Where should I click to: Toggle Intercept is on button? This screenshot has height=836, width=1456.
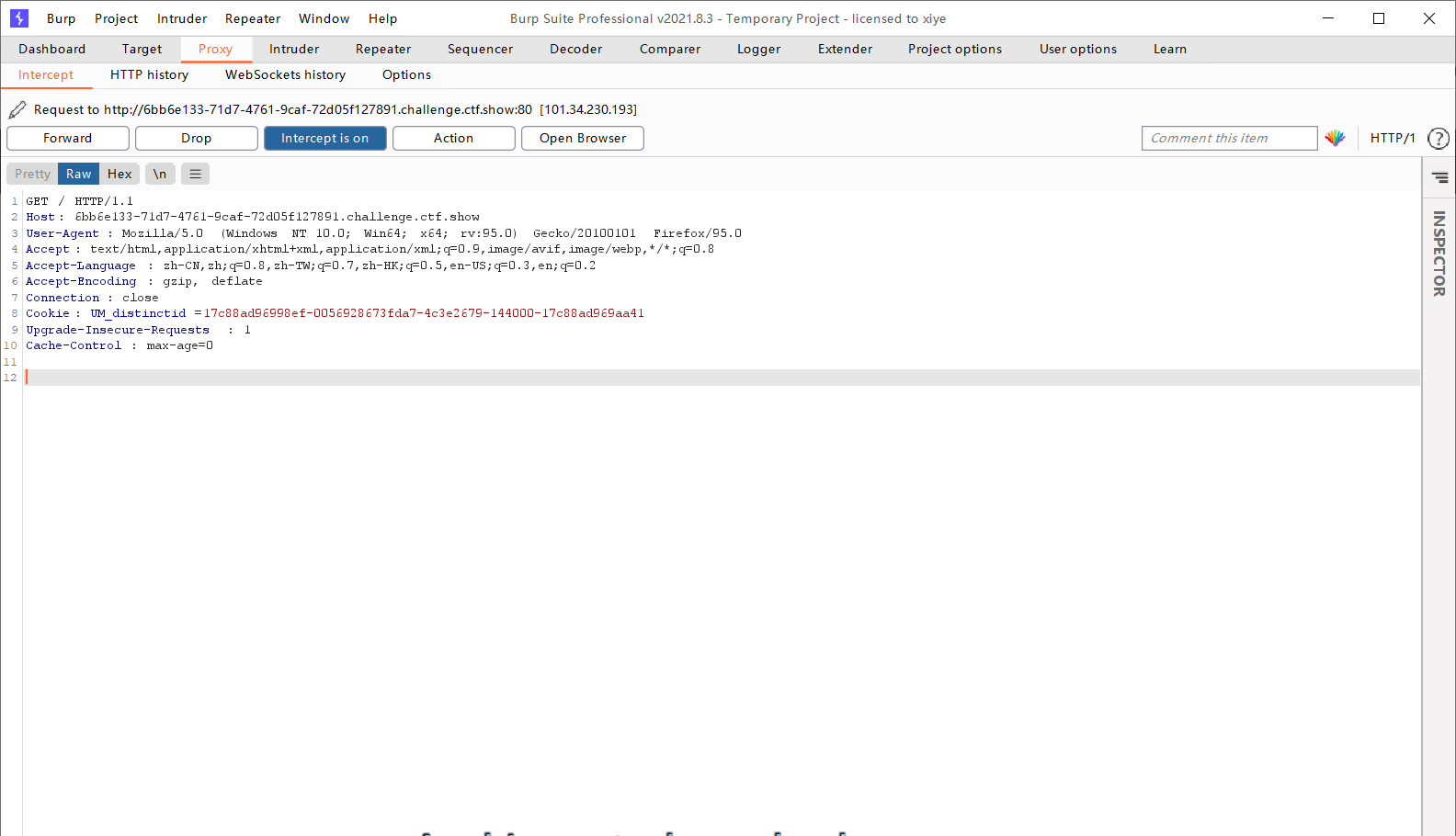pyautogui.click(x=324, y=138)
